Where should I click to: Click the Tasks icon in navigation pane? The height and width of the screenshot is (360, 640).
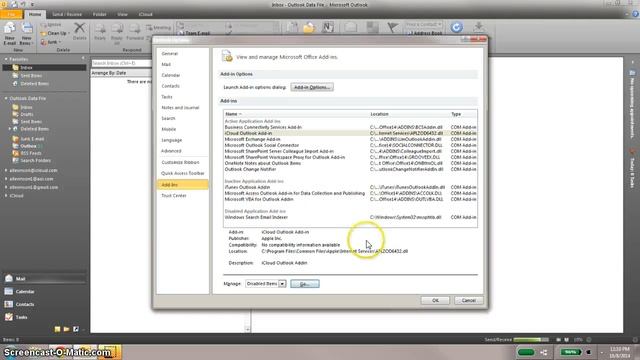(x=9, y=317)
